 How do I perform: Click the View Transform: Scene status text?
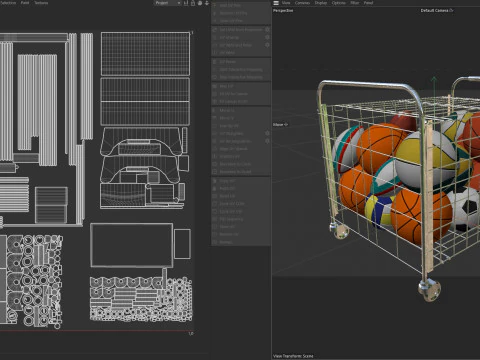[293, 356]
